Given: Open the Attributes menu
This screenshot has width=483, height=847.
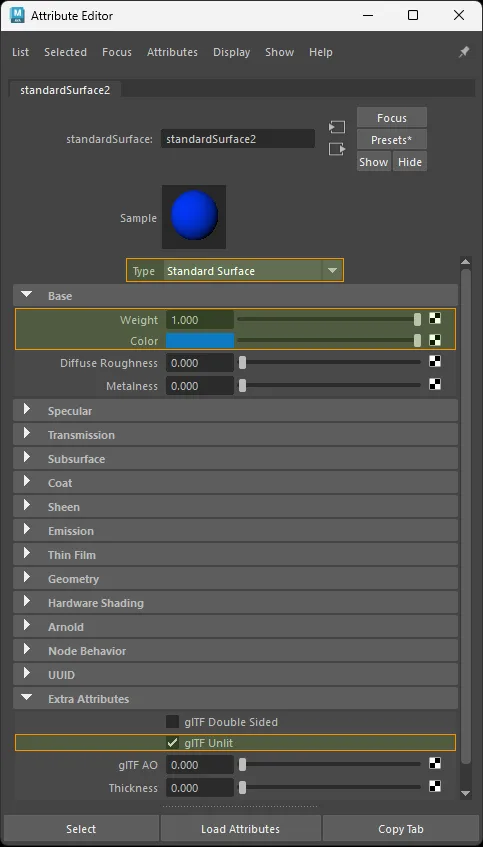Looking at the screenshot, I should [172, 52].
